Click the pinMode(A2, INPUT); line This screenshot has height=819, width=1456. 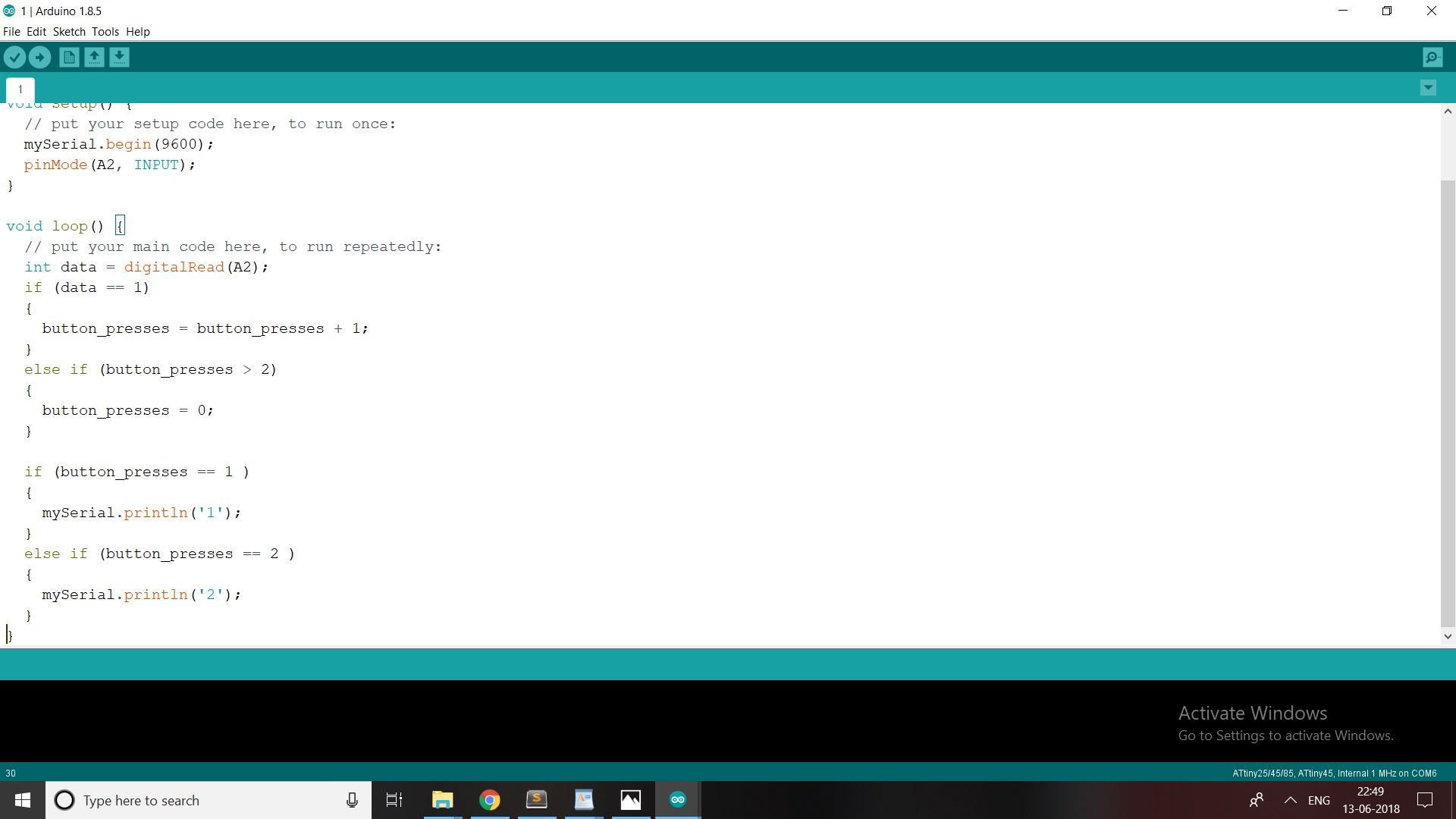[x=109, y=165]
